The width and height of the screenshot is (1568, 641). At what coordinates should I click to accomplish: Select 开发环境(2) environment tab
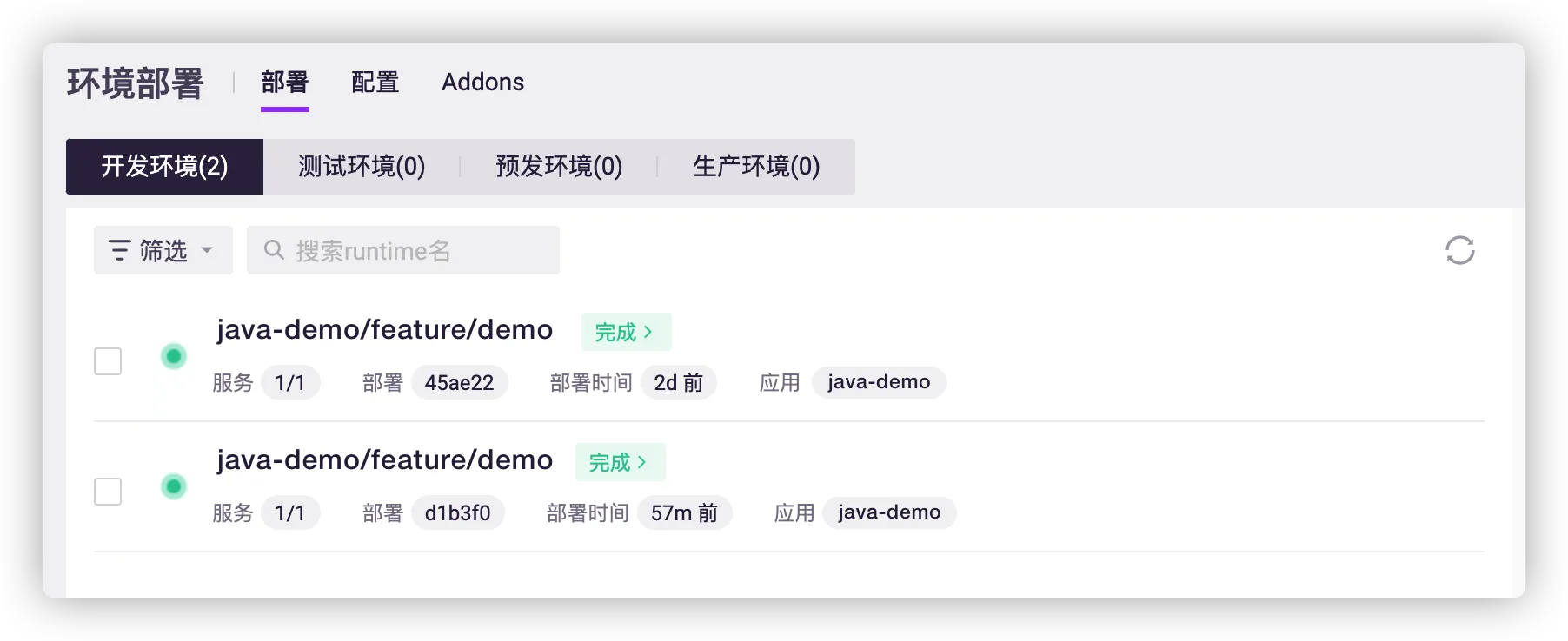point(164,167)
